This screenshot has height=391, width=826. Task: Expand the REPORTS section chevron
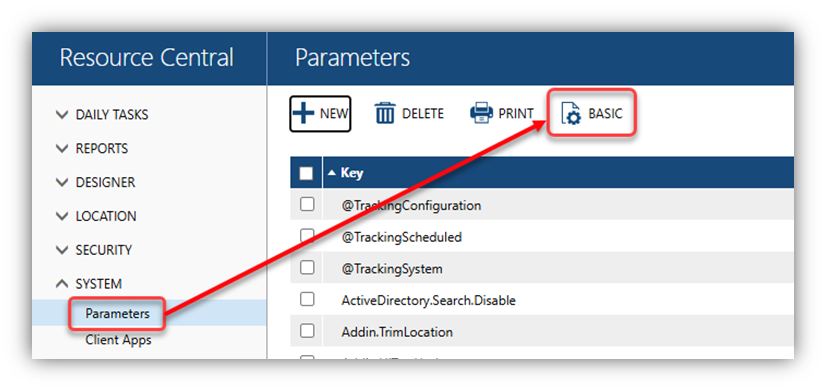(x=62, y=149)
